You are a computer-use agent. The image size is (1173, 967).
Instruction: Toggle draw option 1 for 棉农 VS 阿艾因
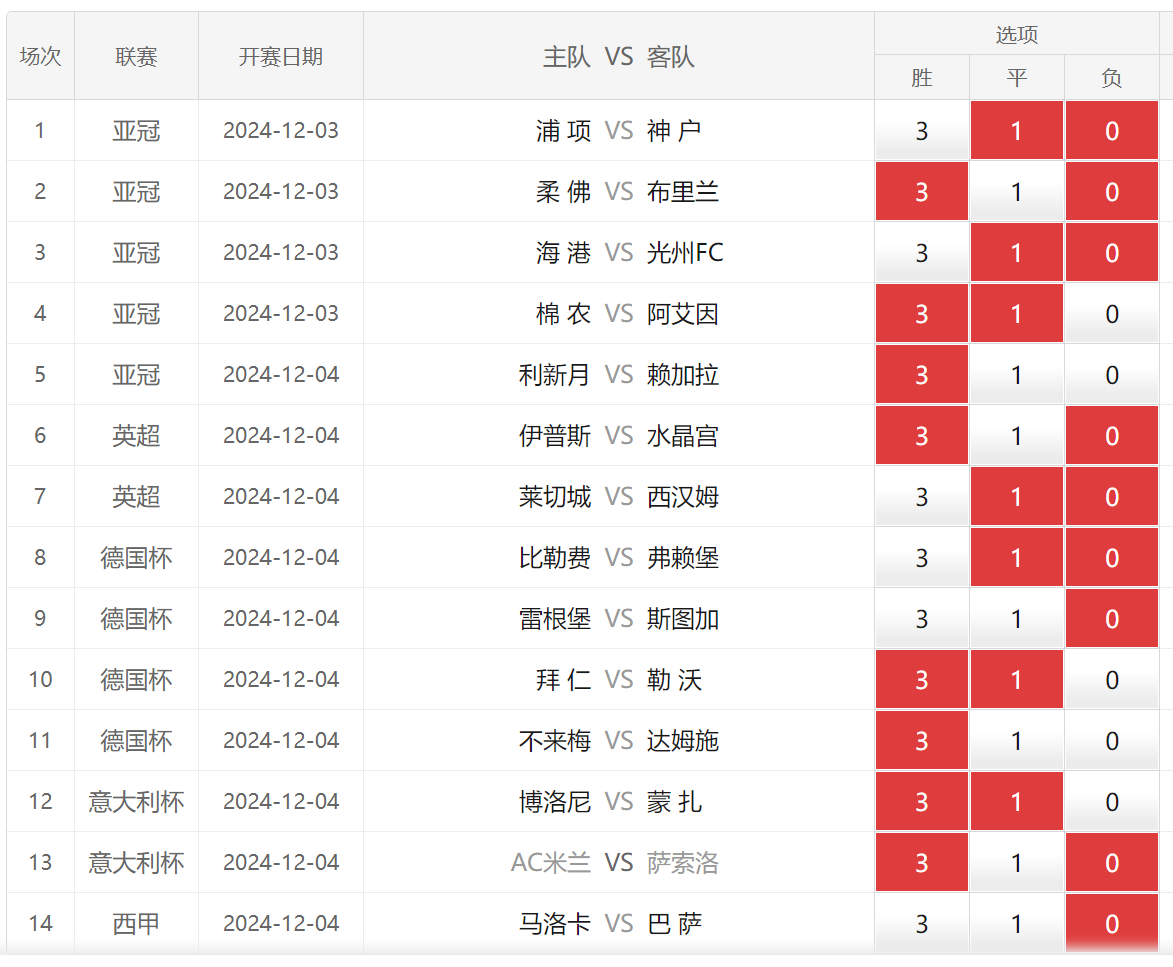(x=1017, y=314)
